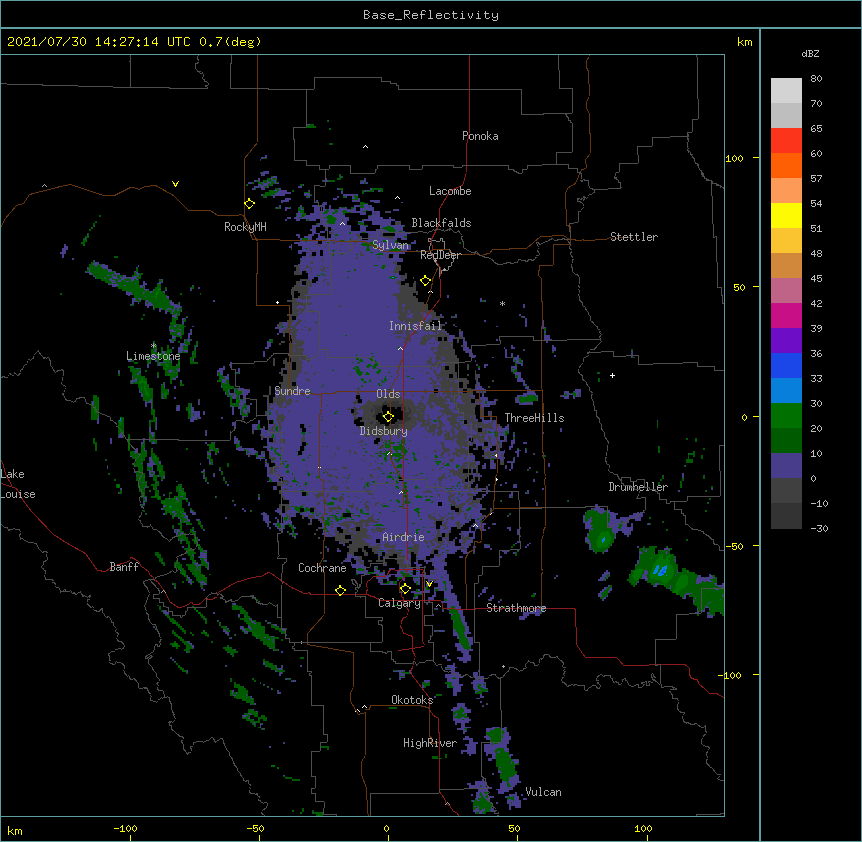Click the yellow V marker northwest of RockyMH
The width and height of the screenshot is (862, 842).
point(175,184)
